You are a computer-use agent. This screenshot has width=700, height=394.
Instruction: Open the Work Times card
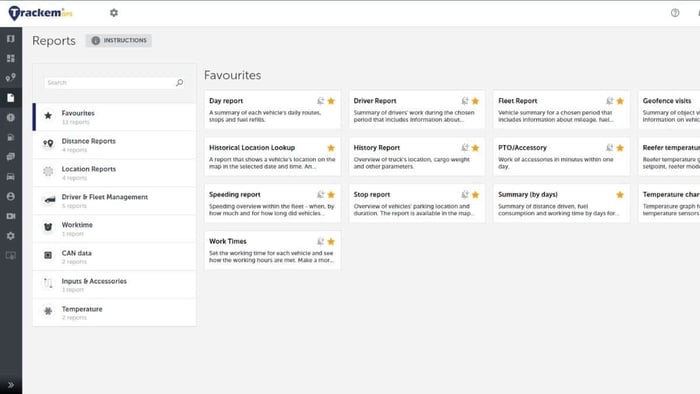(272, 250)
